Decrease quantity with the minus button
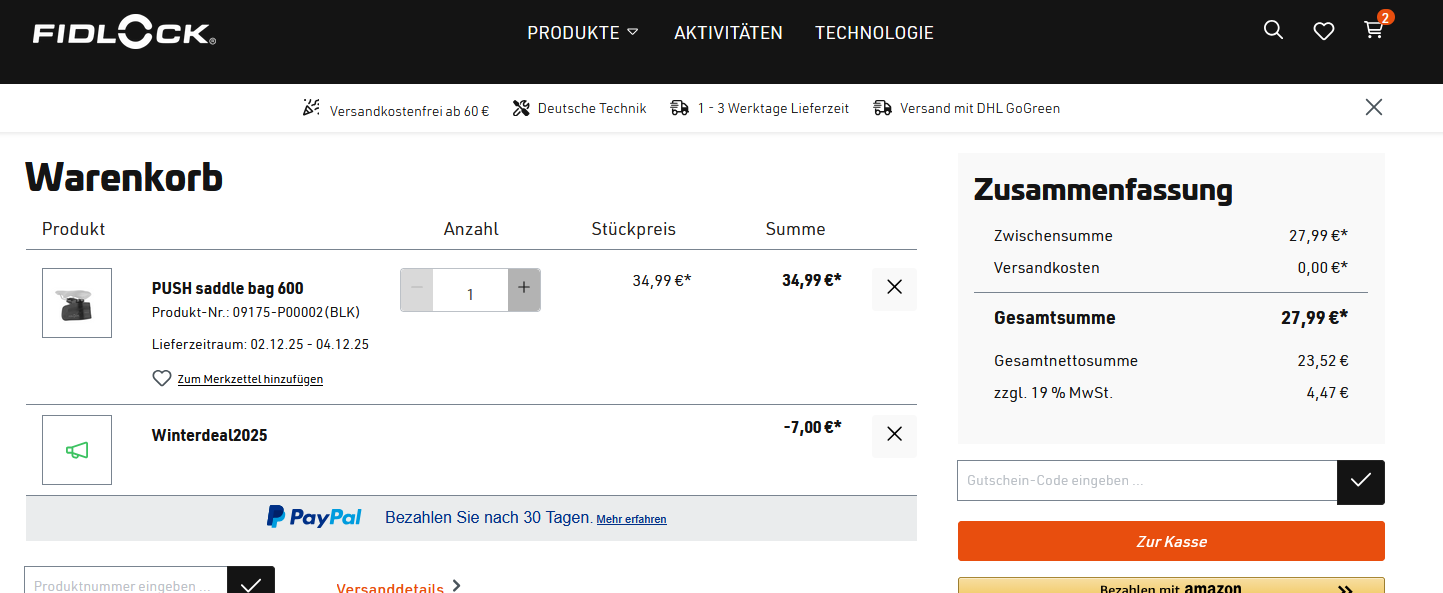The image size is (1443, 593). tap(417, 289)
